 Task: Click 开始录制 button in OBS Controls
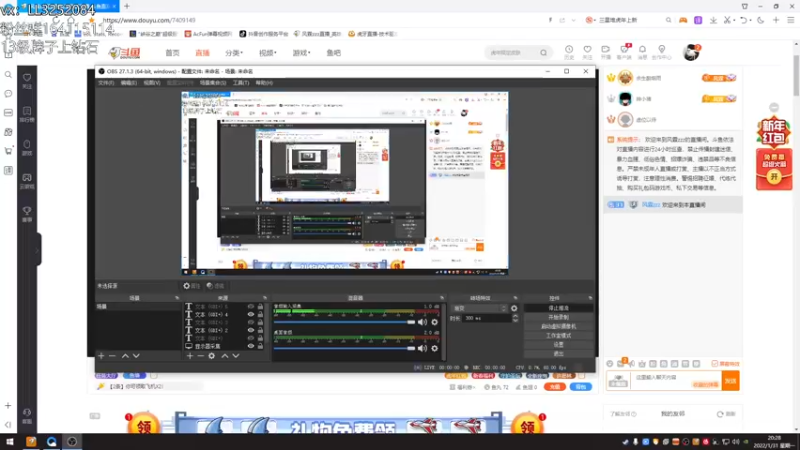[558, 317]
